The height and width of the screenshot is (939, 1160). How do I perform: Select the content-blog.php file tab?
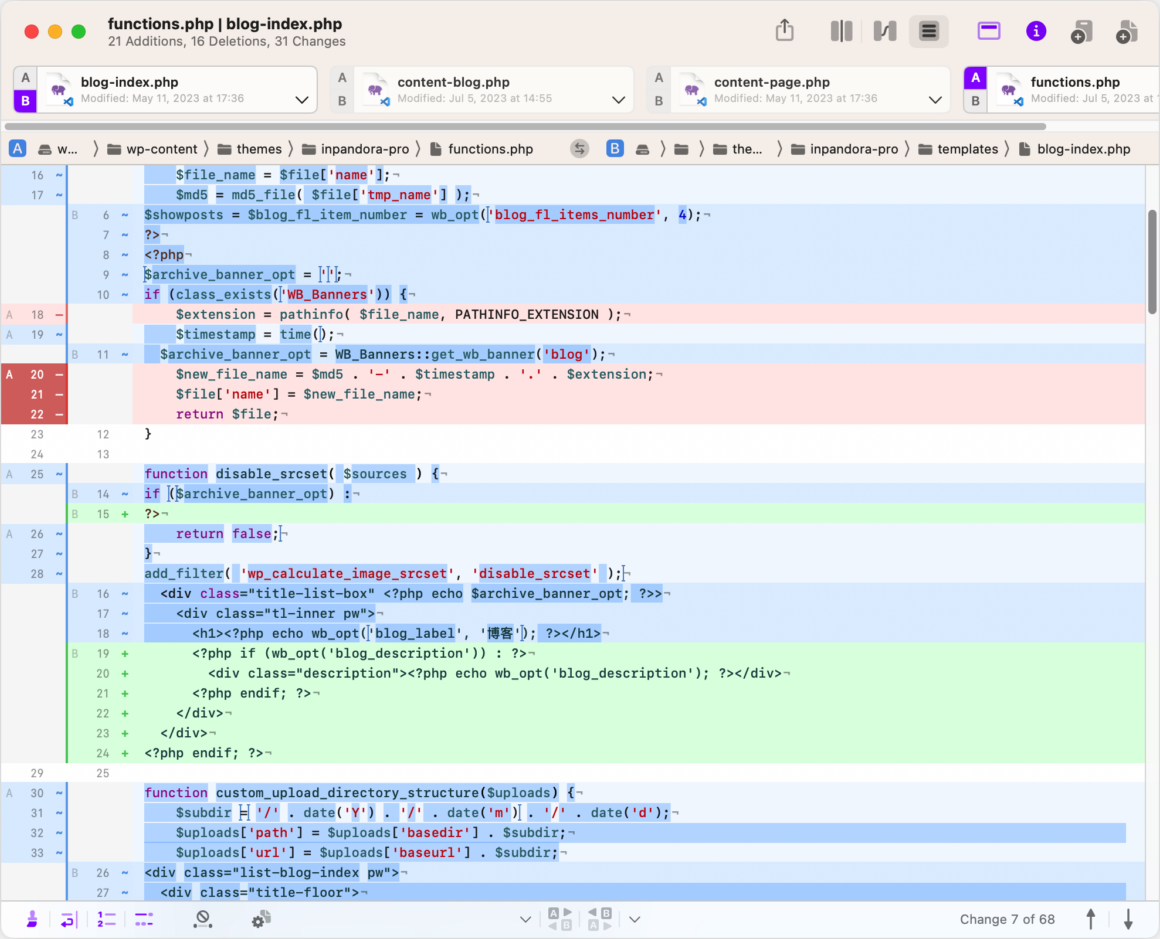click(x=482, y=90)
